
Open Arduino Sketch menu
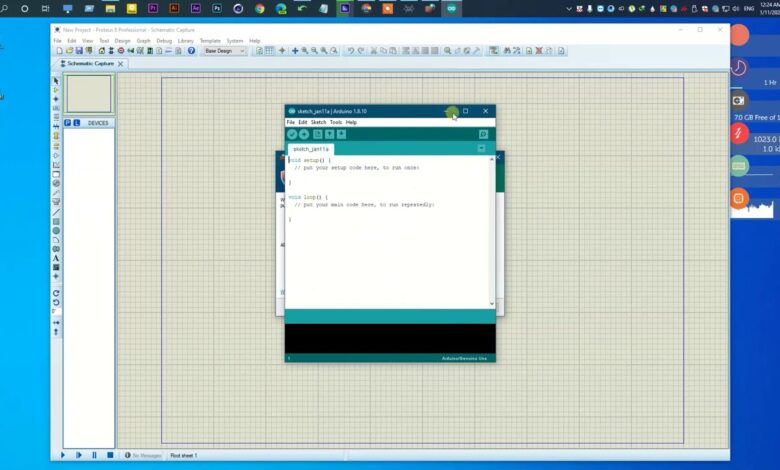tap(318, 122)
